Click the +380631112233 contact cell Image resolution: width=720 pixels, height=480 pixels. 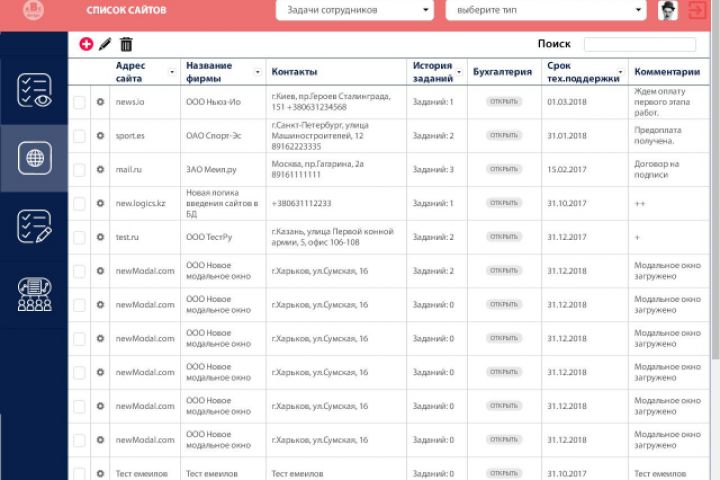301,203
